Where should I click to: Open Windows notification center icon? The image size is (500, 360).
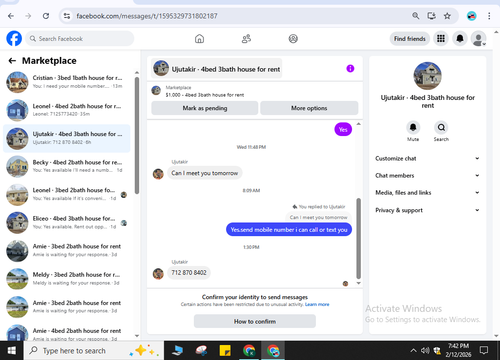[x=484, y=350]
